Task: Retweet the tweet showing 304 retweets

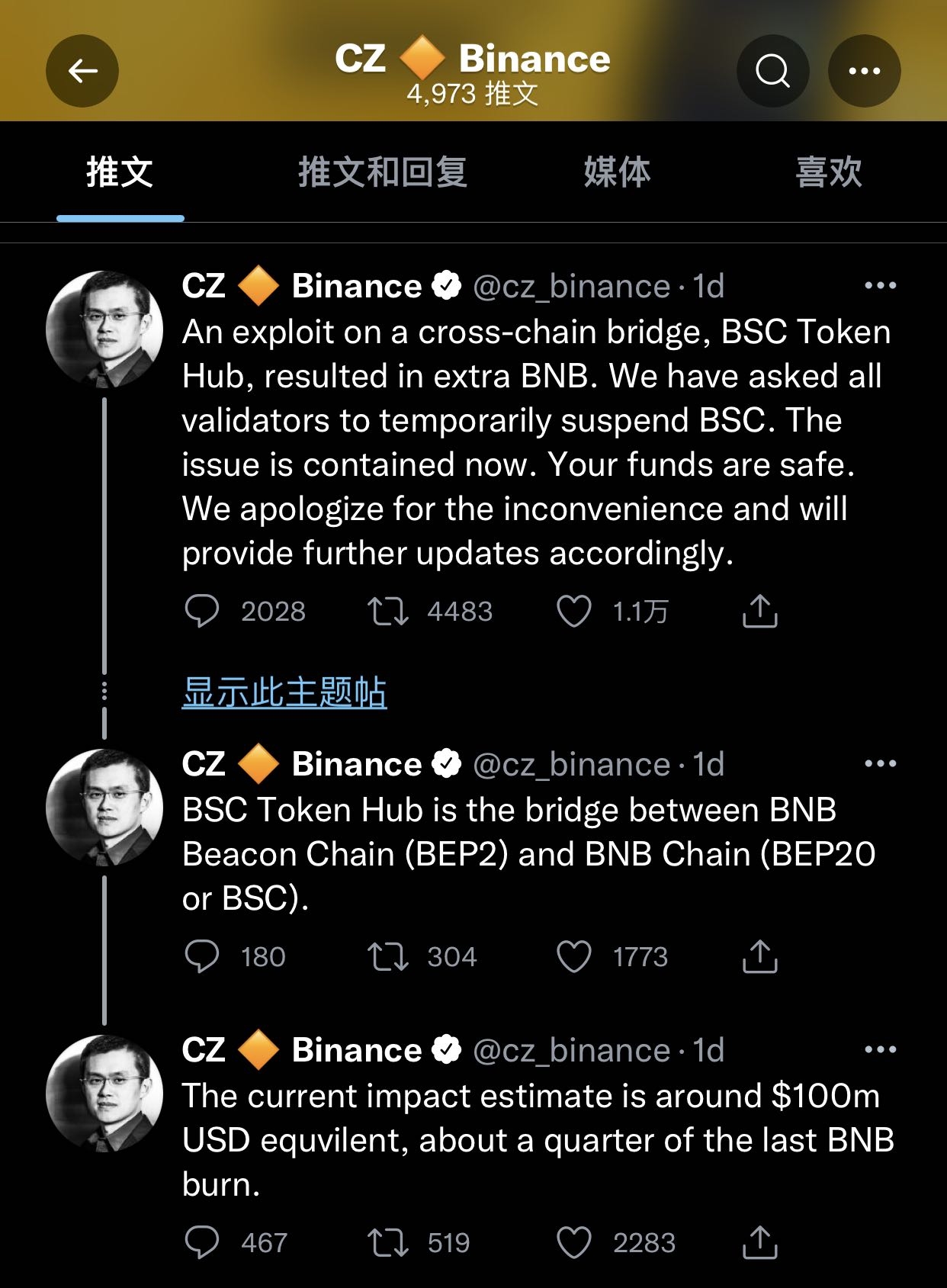Action: (388, 957)
